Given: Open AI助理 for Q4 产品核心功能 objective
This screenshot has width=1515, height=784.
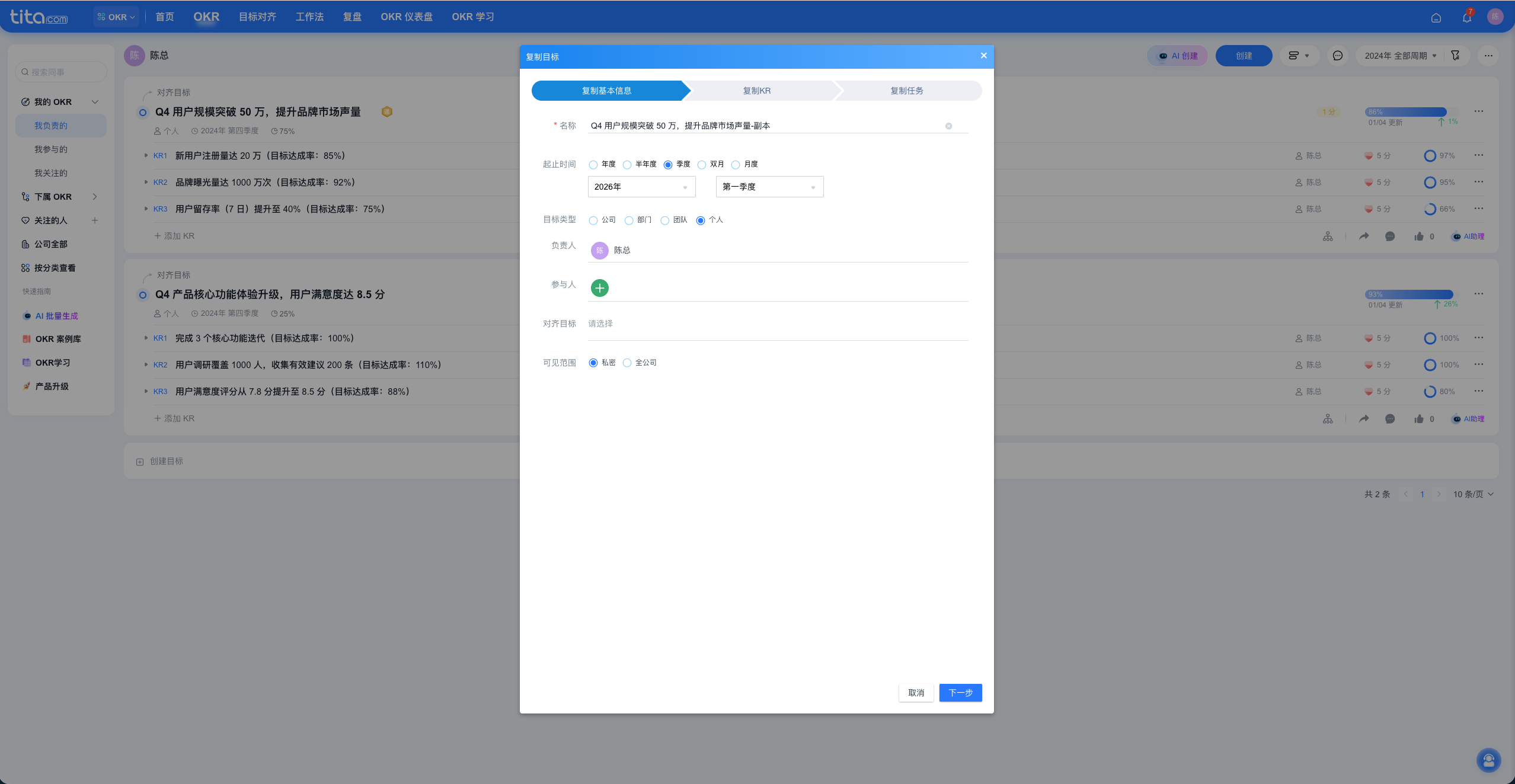Looking at the screenshot, I should (x=1468, y=419).
